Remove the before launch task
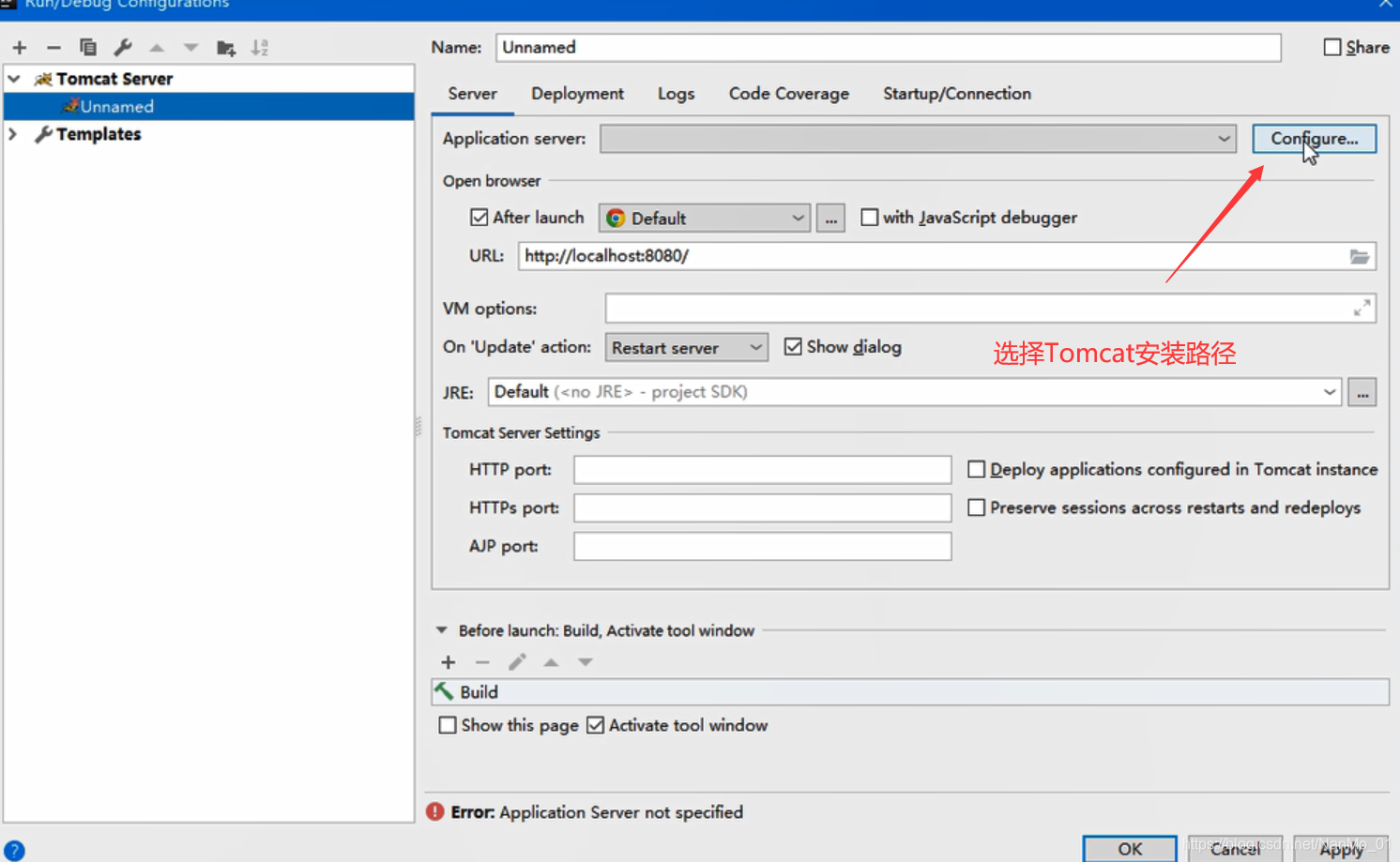Viewport: 1400px width, 862px height. [482, 662]
